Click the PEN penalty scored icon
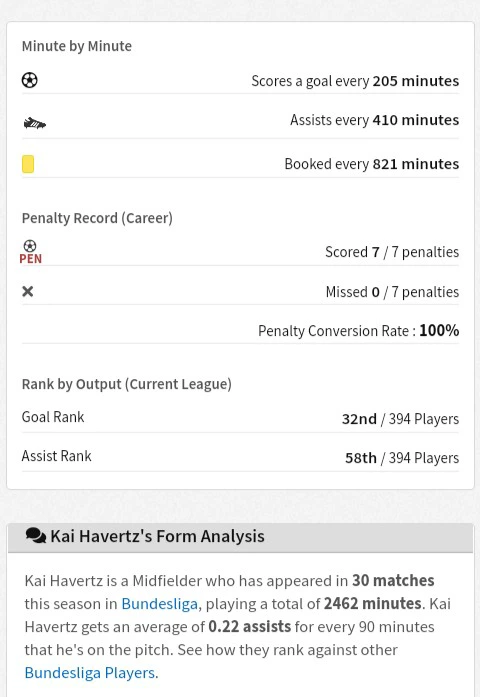480x697 pixels. pos(30,252)
